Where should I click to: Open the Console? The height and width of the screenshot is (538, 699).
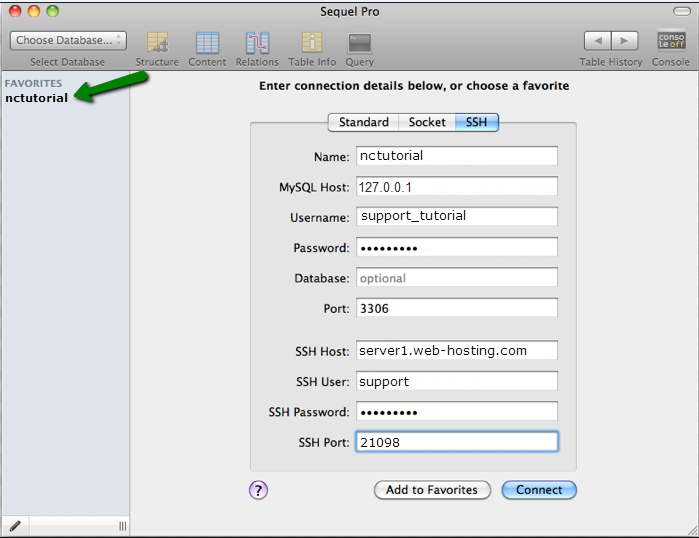[x=671, y=49]
